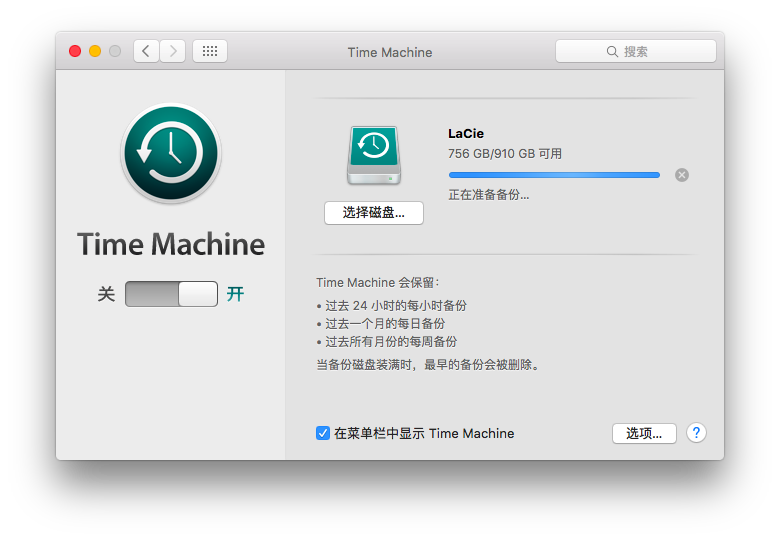Open the 选项... settings button

(x=644, y=433)
